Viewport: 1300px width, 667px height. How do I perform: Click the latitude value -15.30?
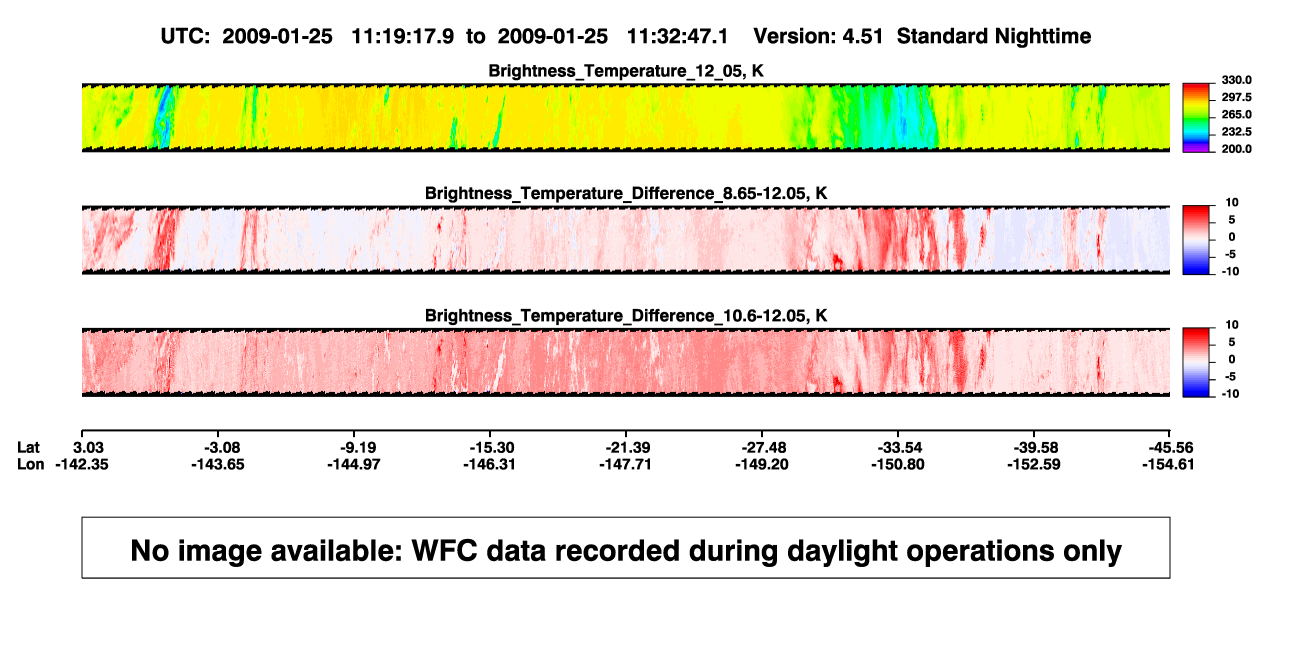pos(490,447)
